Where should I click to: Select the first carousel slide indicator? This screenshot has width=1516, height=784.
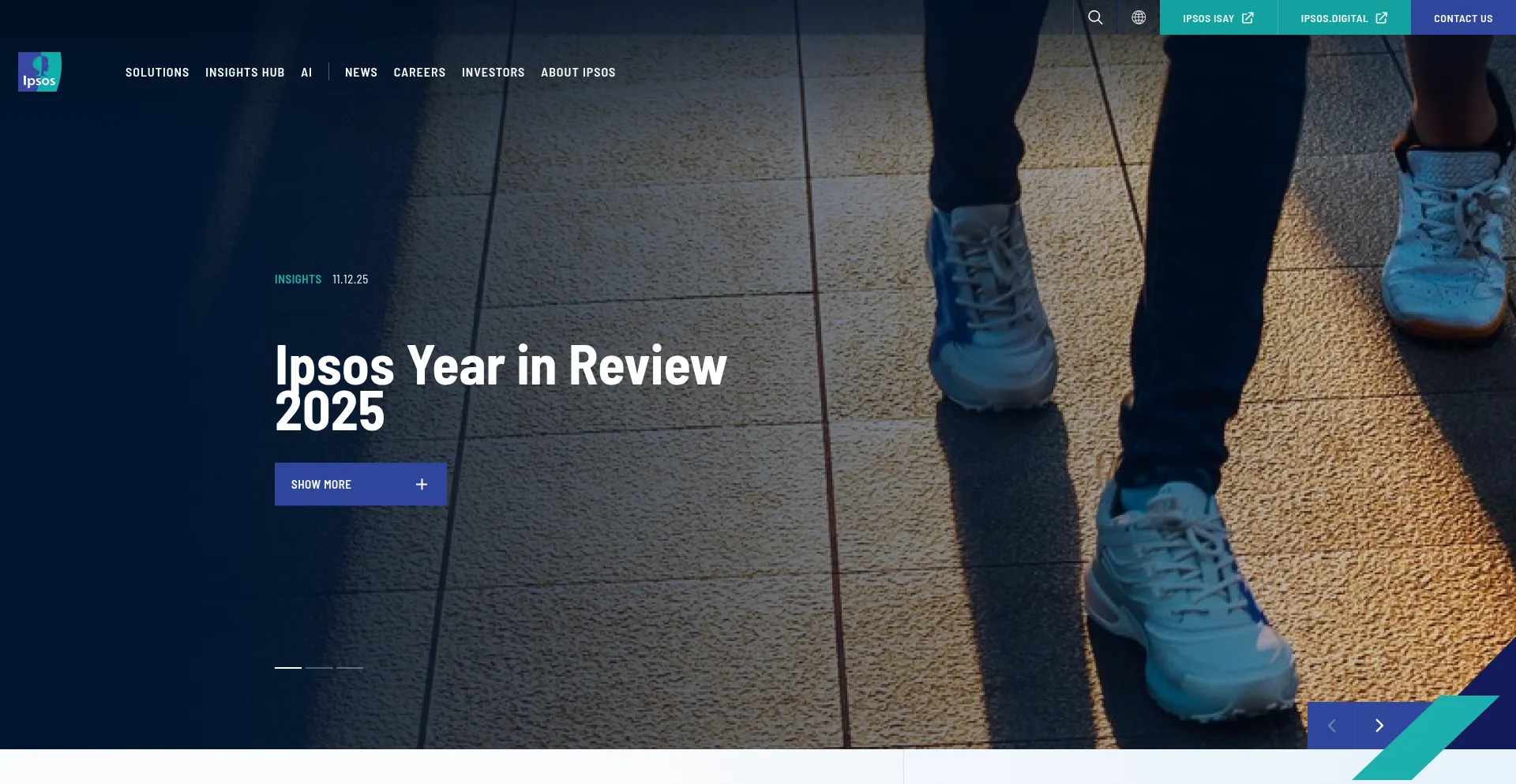click(288, 668)
